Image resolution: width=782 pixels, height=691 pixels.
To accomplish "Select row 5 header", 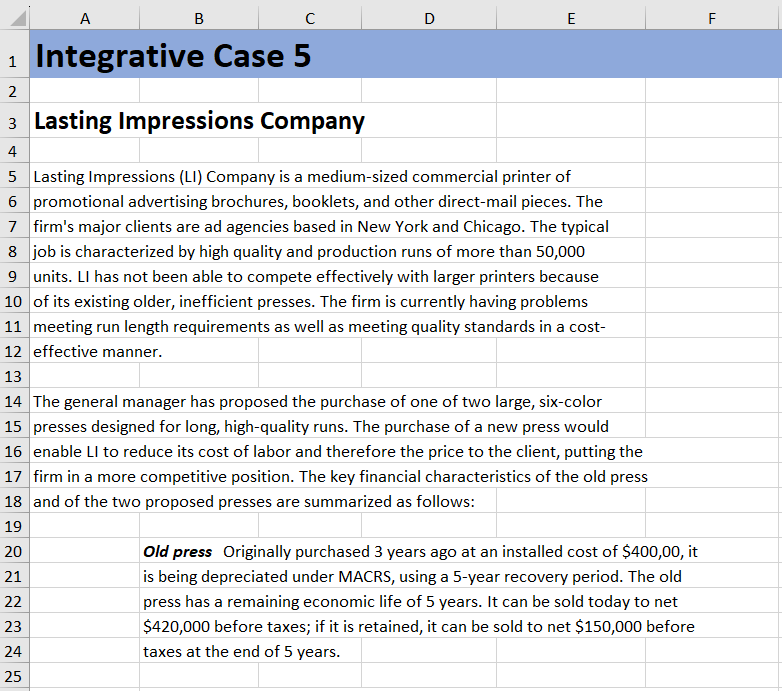I will click(x=14, y=175).
